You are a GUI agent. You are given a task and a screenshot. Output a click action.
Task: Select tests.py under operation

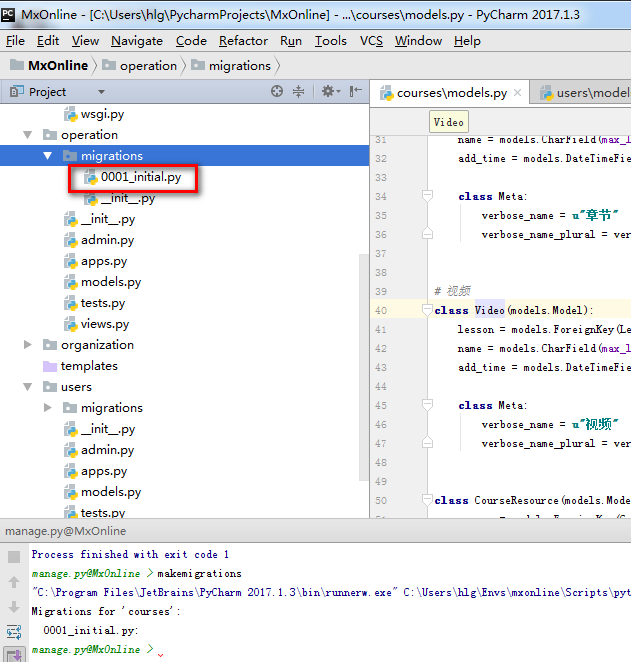click(x=103, y=303)
